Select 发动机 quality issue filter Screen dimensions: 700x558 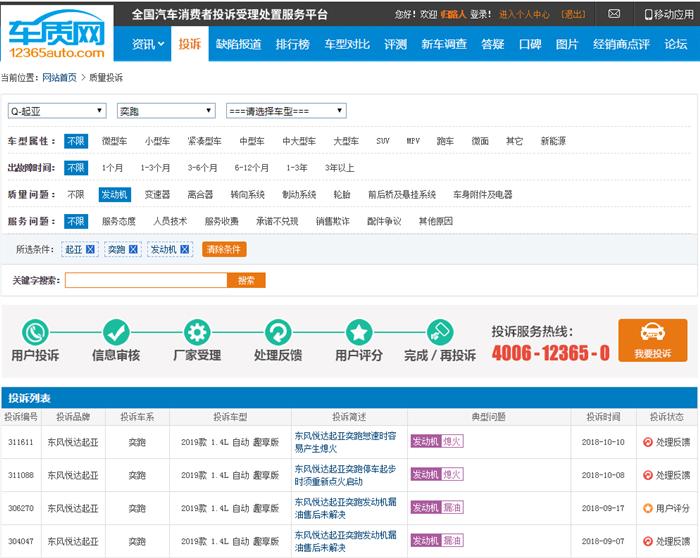coord(115,195)
